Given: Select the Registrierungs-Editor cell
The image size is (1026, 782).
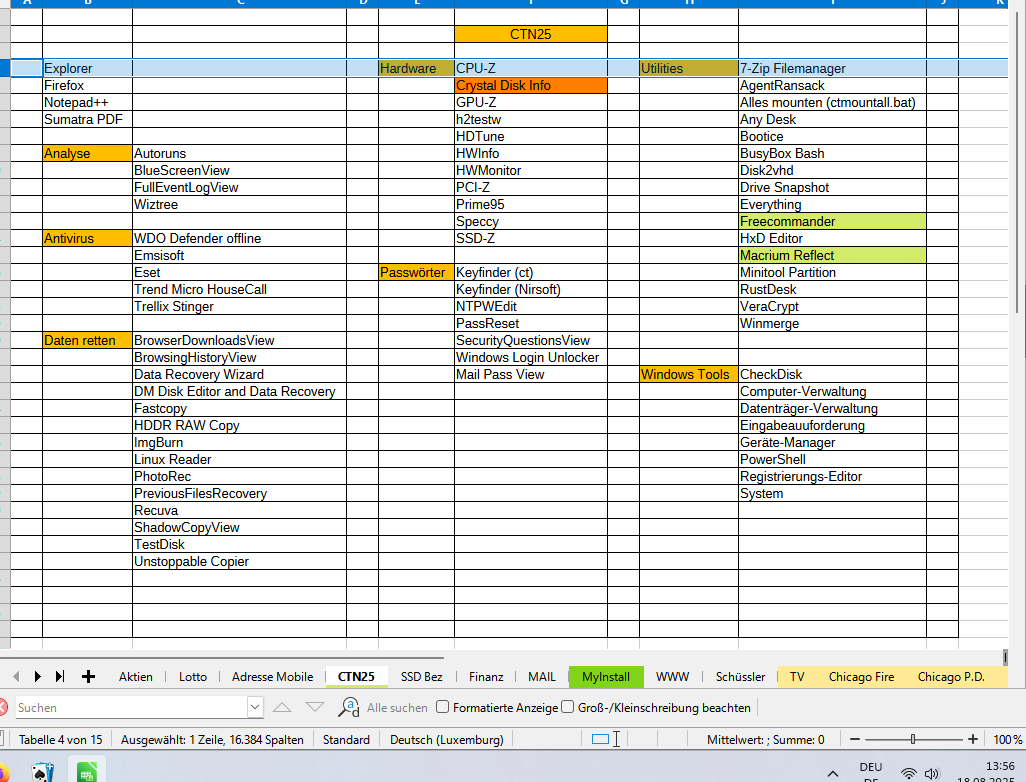Looking at the screenshot, I should pos(832,476).
